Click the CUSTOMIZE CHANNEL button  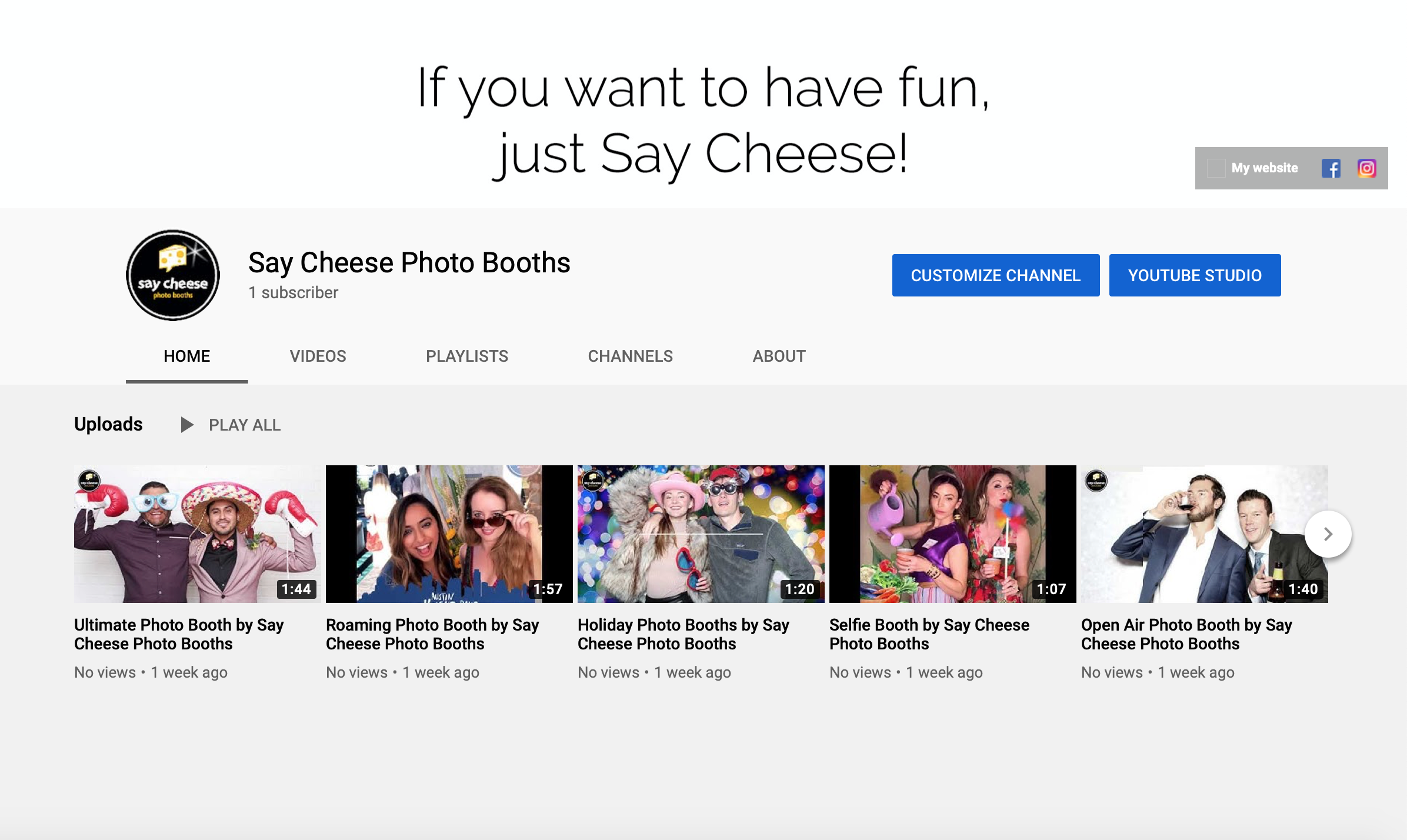(x=995, y=275)
